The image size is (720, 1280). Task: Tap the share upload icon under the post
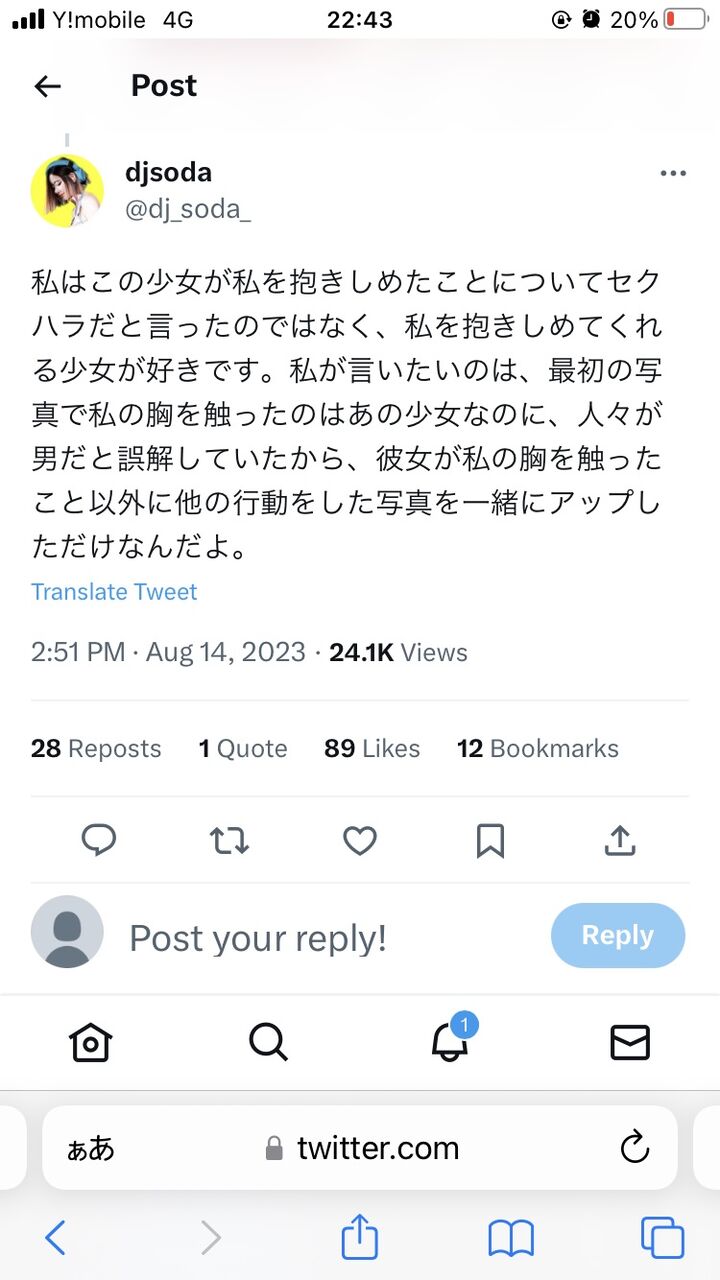pos(620,841)
